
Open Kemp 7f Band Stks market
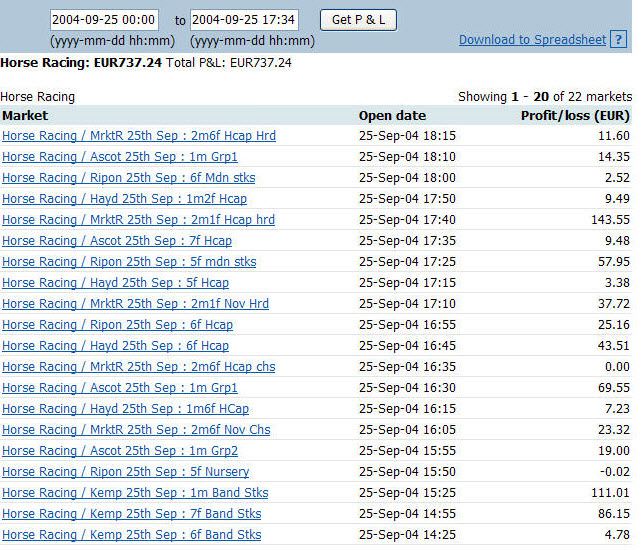(x=132, y=513)
